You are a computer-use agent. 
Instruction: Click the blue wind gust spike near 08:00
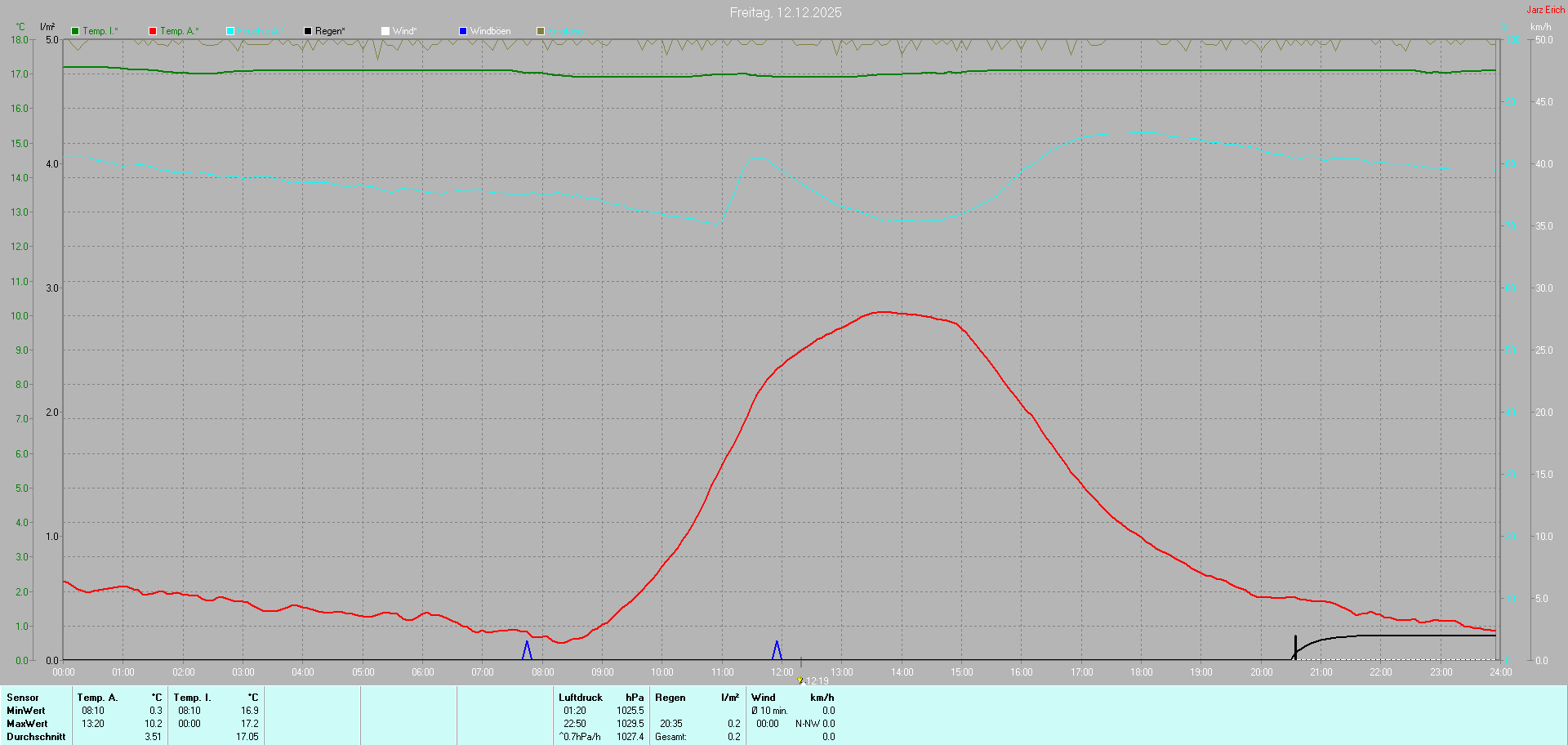(x=527, y=650)
